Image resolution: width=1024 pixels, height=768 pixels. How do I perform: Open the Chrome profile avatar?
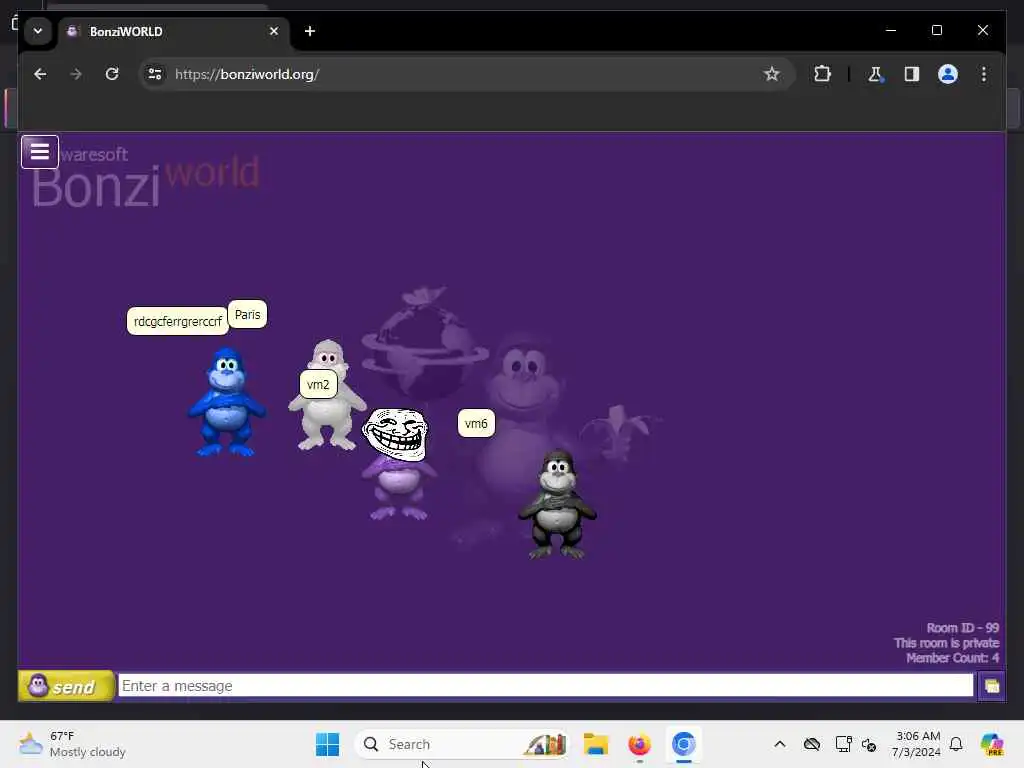948,74
